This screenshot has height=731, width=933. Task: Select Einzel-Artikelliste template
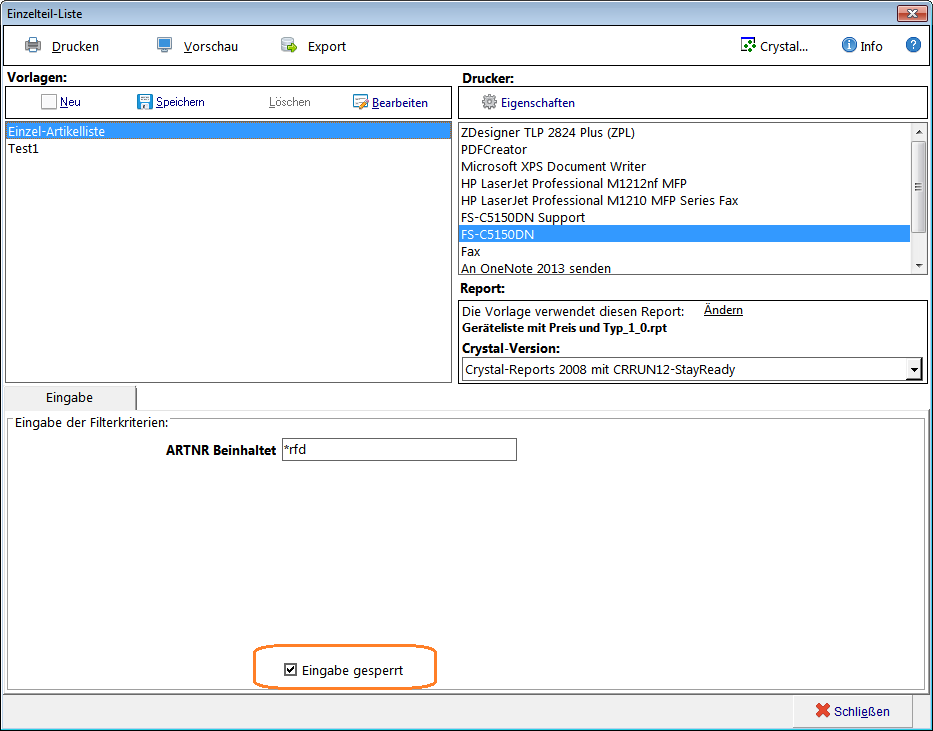click(x=228, y=131)
